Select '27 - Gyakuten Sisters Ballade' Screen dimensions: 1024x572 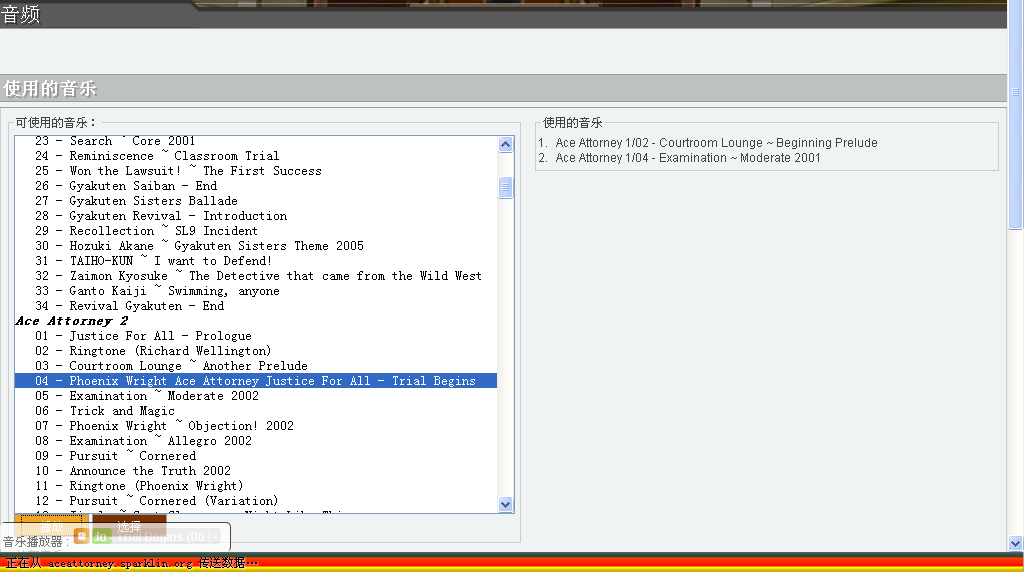255,201
